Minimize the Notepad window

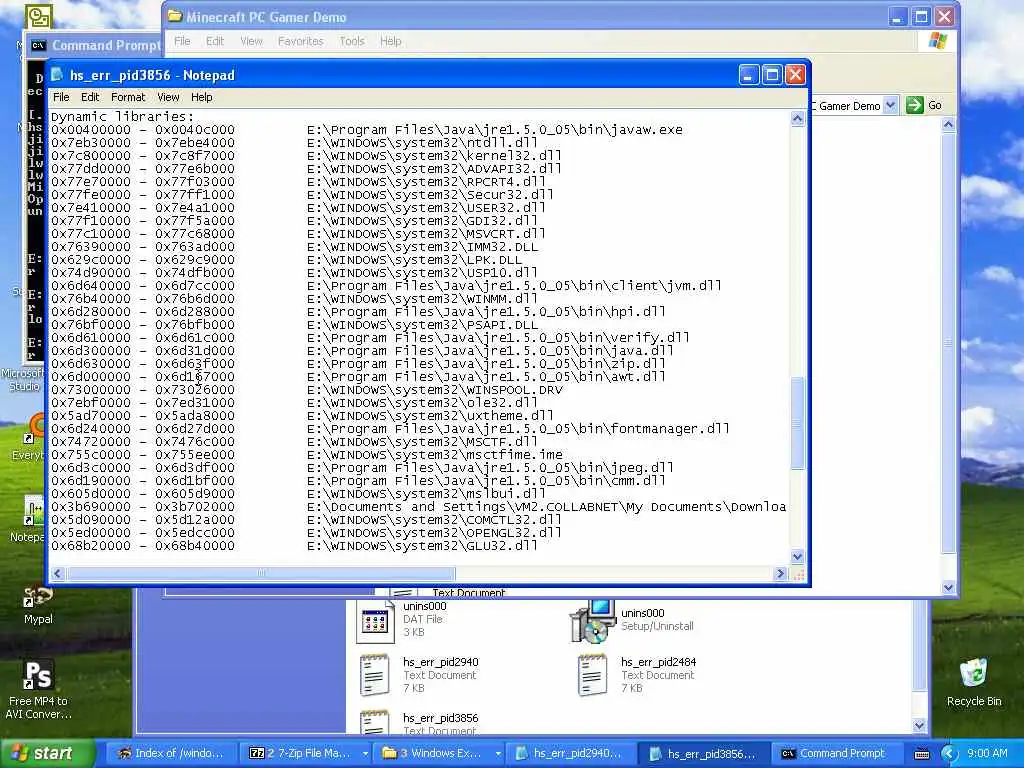(x=748, y=75)
